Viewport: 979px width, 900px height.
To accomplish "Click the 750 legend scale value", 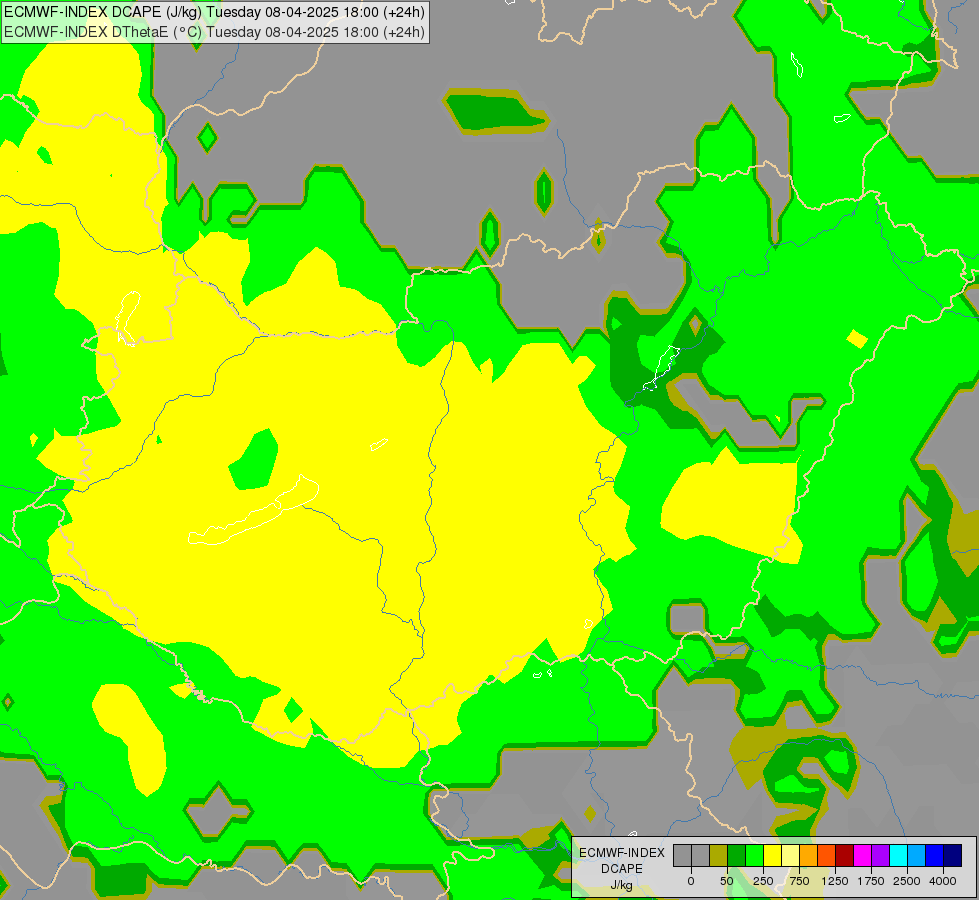I will click(x=799, y=881).
